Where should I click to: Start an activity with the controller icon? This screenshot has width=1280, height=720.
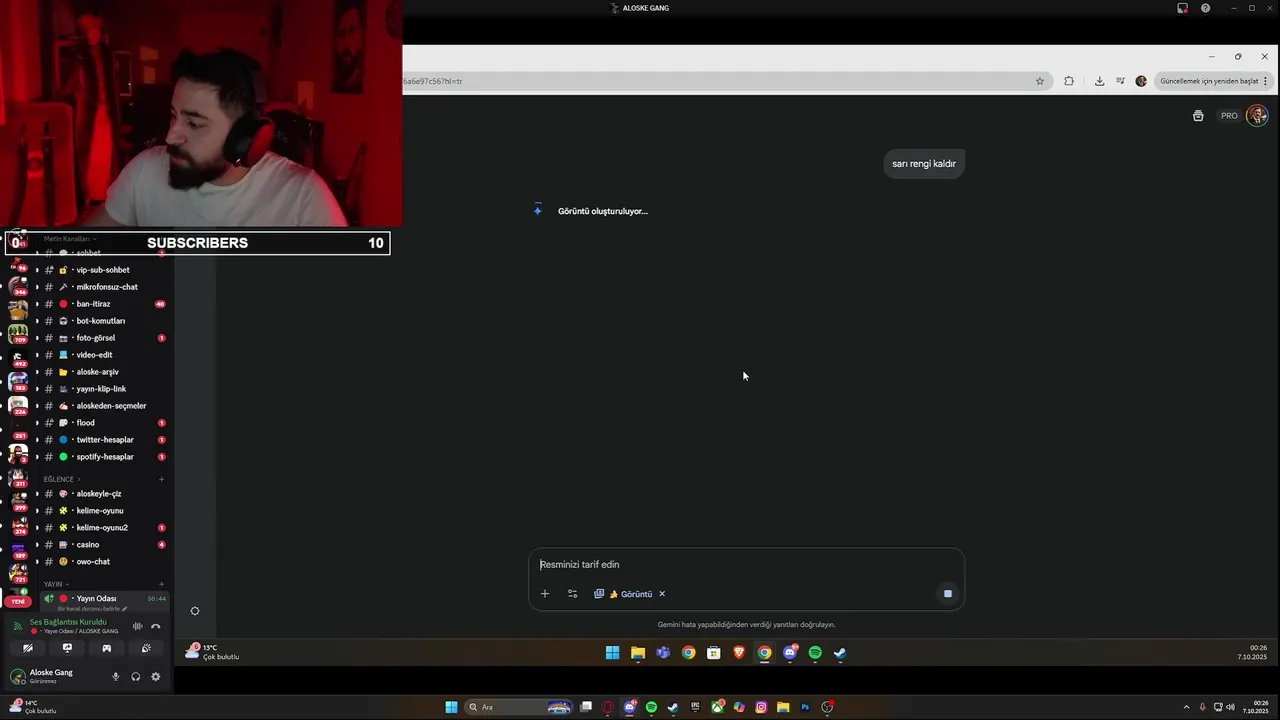coord(106,648)
